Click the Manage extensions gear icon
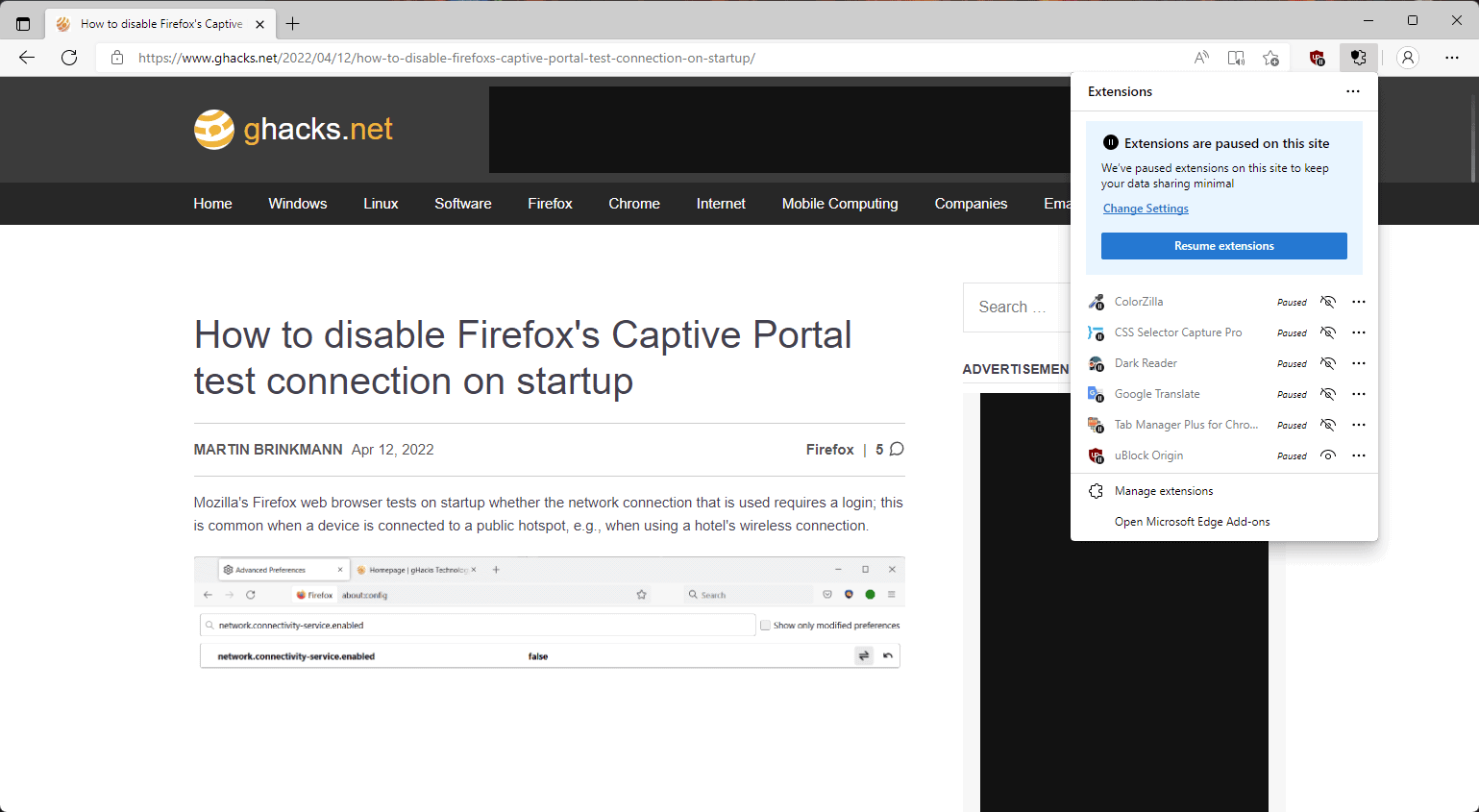 point(1096,491)
